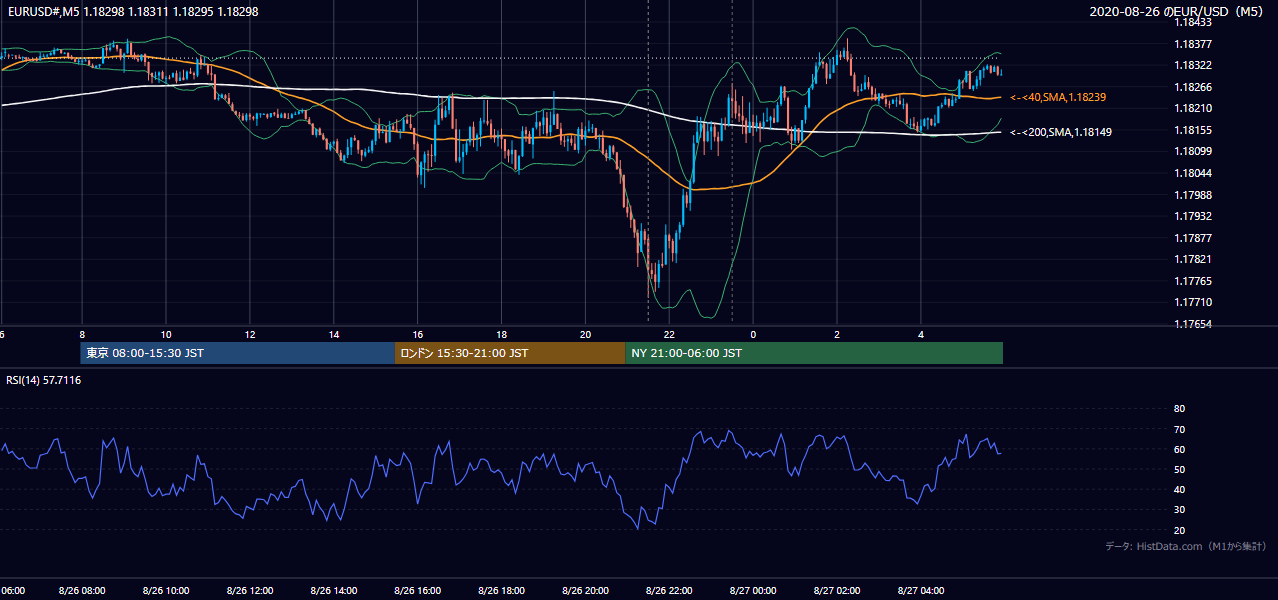Screen dimensions: 1278x600
Task: Click RSI scale value 60
Action: click(x=1179, y=449)
